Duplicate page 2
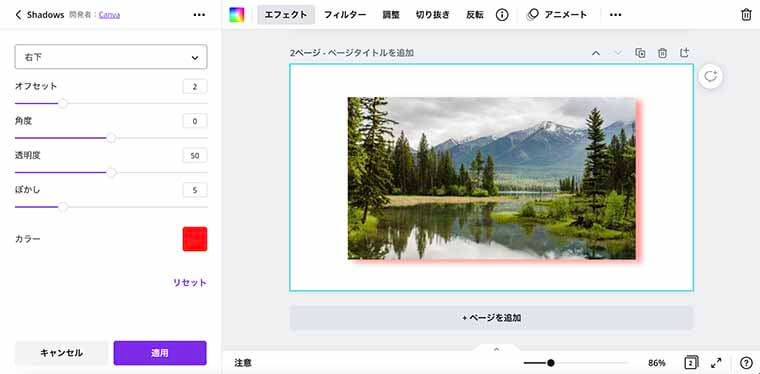Image resolution: width=760 pixels, height=374 pixels. pos(640,53)
